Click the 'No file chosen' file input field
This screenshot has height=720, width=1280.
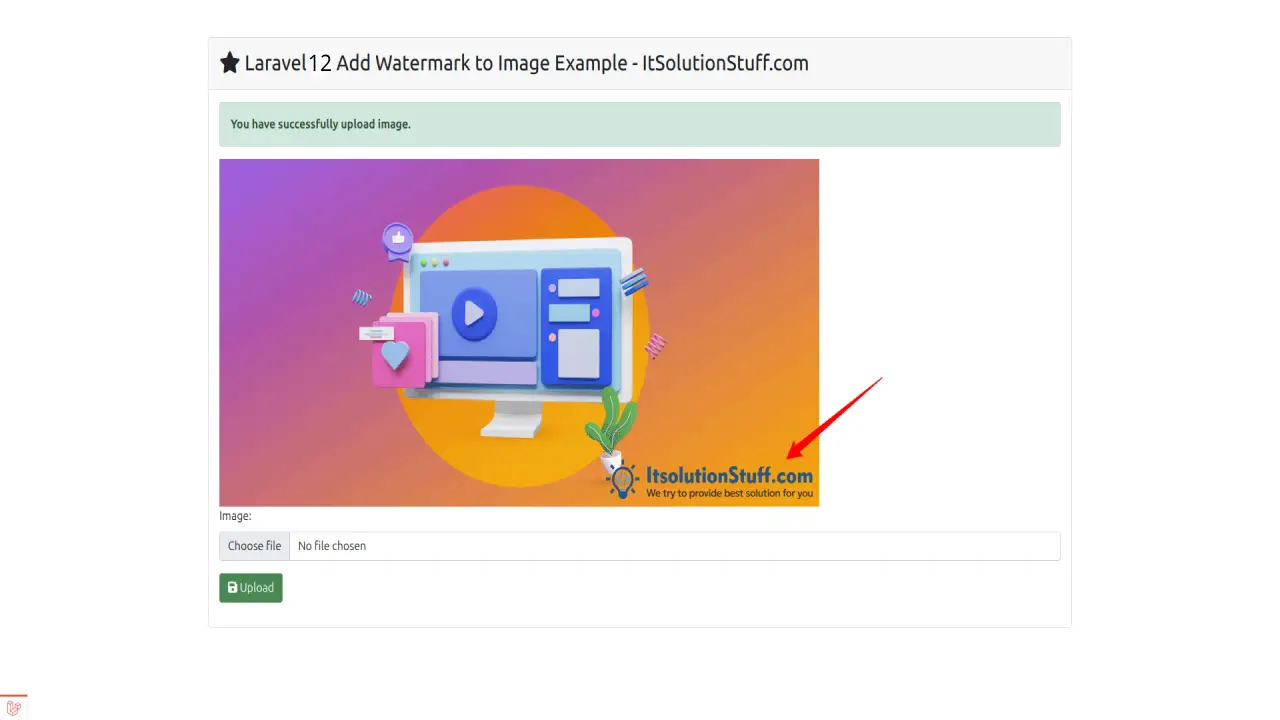pyautogui.click(x=640, y=546)
